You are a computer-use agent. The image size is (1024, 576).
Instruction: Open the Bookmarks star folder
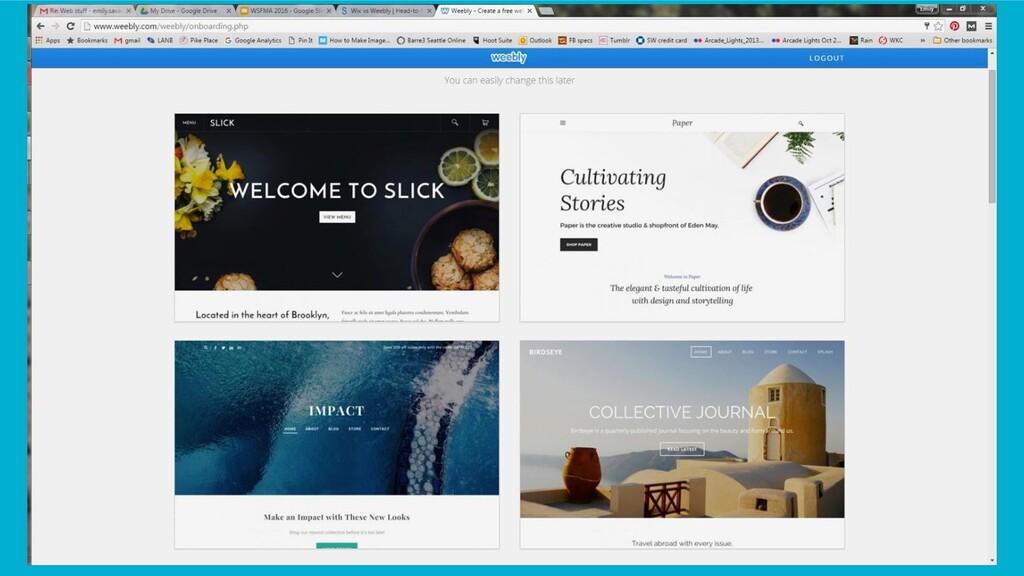coord(87,40)
